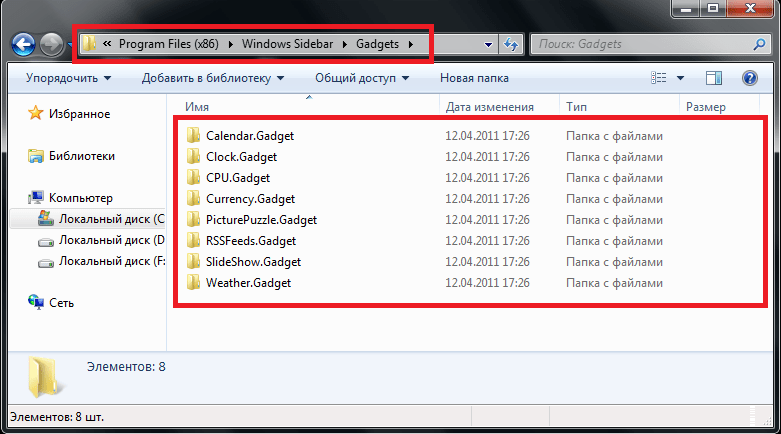Click the Computer icon in sidebar

tap(35, 197)
